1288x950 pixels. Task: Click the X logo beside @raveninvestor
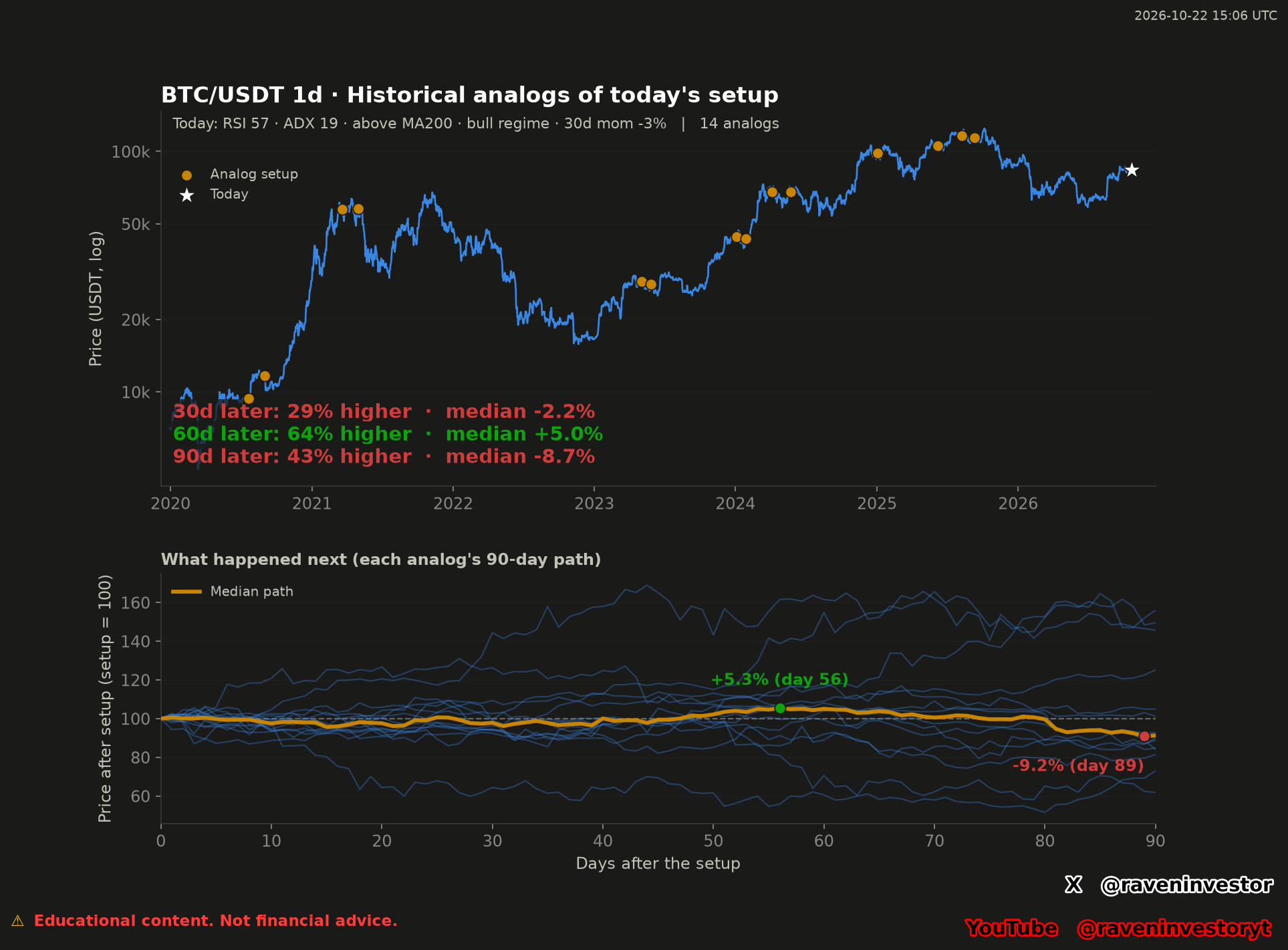(1073, 885)
